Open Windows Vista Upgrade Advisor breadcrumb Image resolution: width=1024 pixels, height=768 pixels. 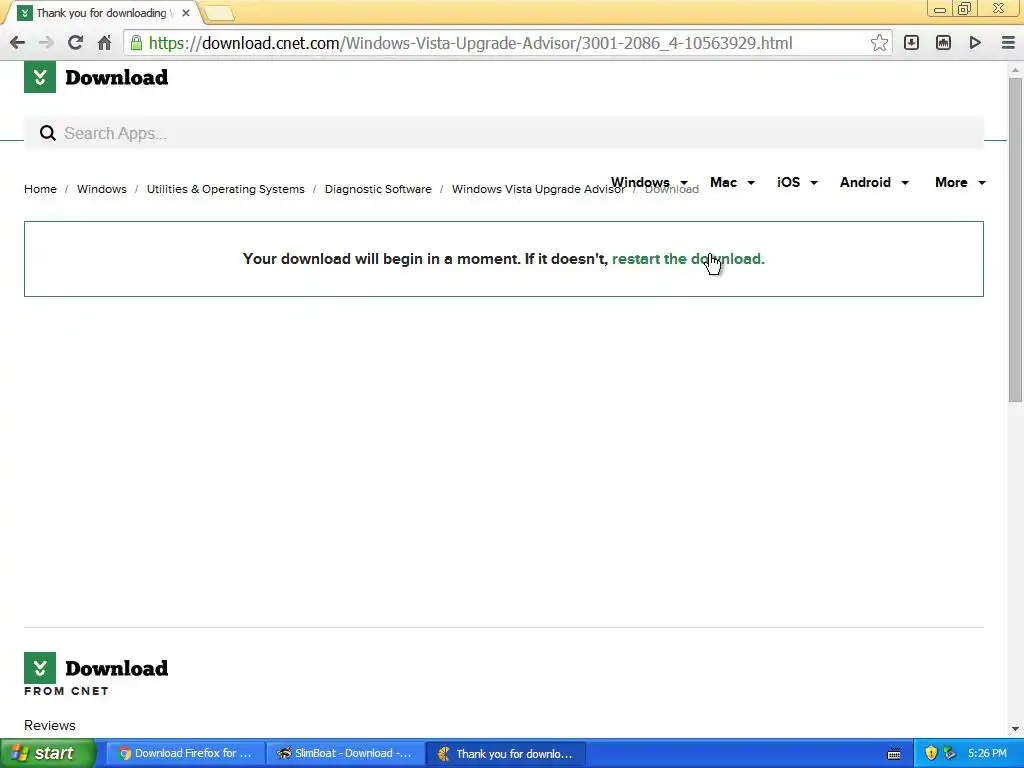click(538, 189)
